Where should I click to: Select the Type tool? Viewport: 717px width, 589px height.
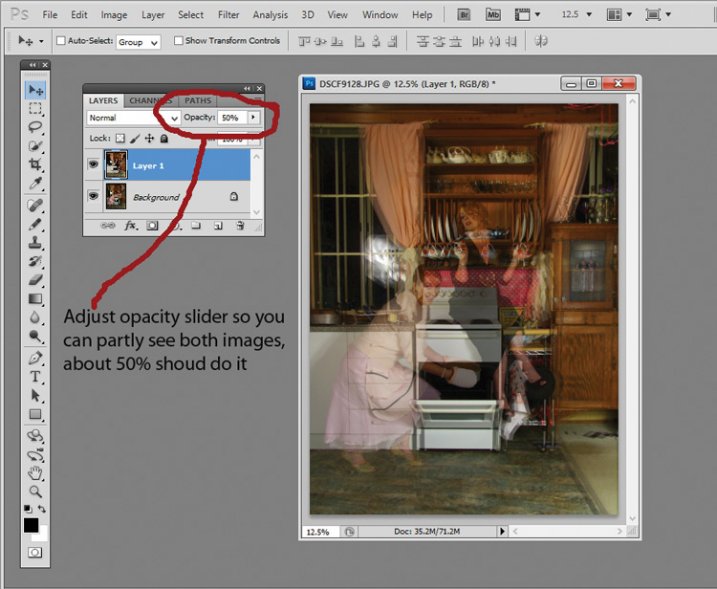pos(35,377)
